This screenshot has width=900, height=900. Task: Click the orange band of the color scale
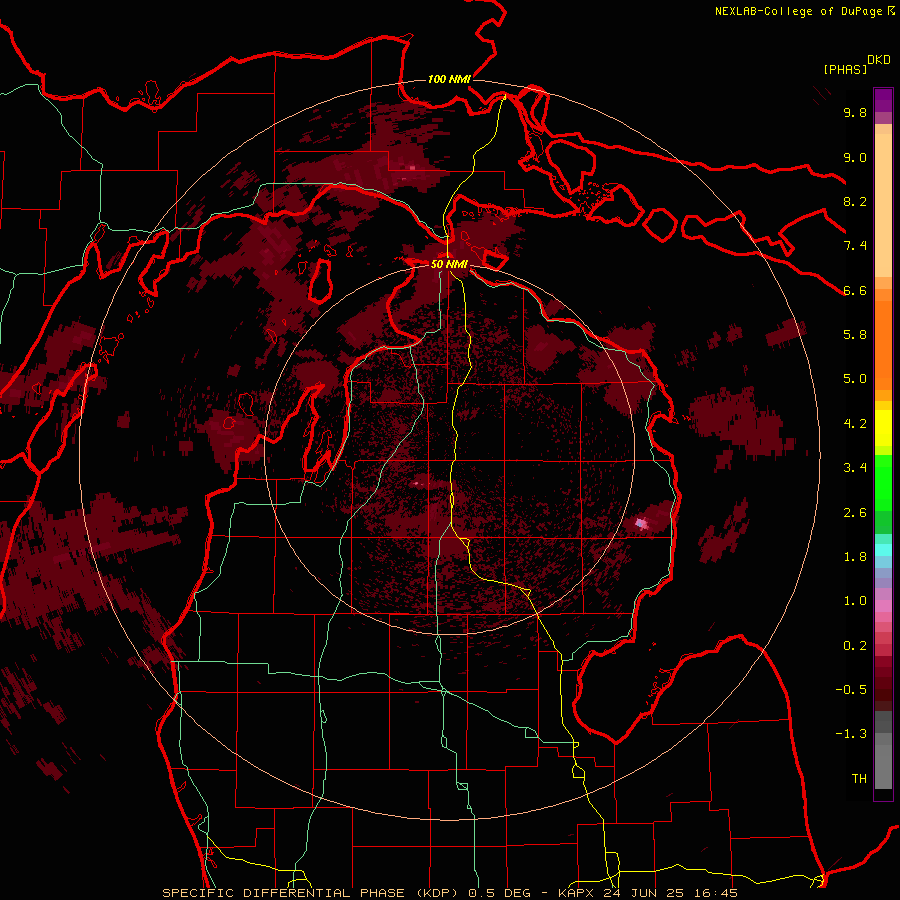883,345
